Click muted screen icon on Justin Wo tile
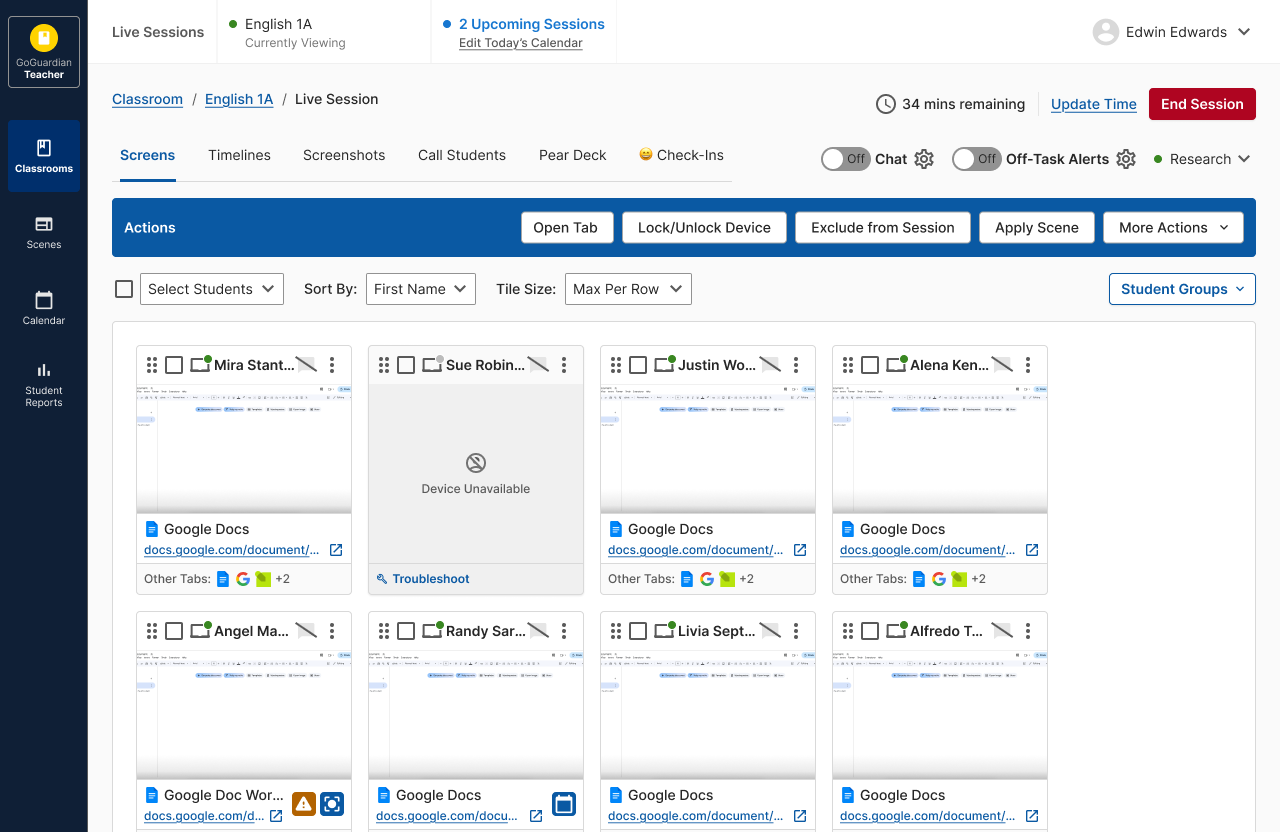The width and height of the screenshot is (1280, 832). click(770, 365)
